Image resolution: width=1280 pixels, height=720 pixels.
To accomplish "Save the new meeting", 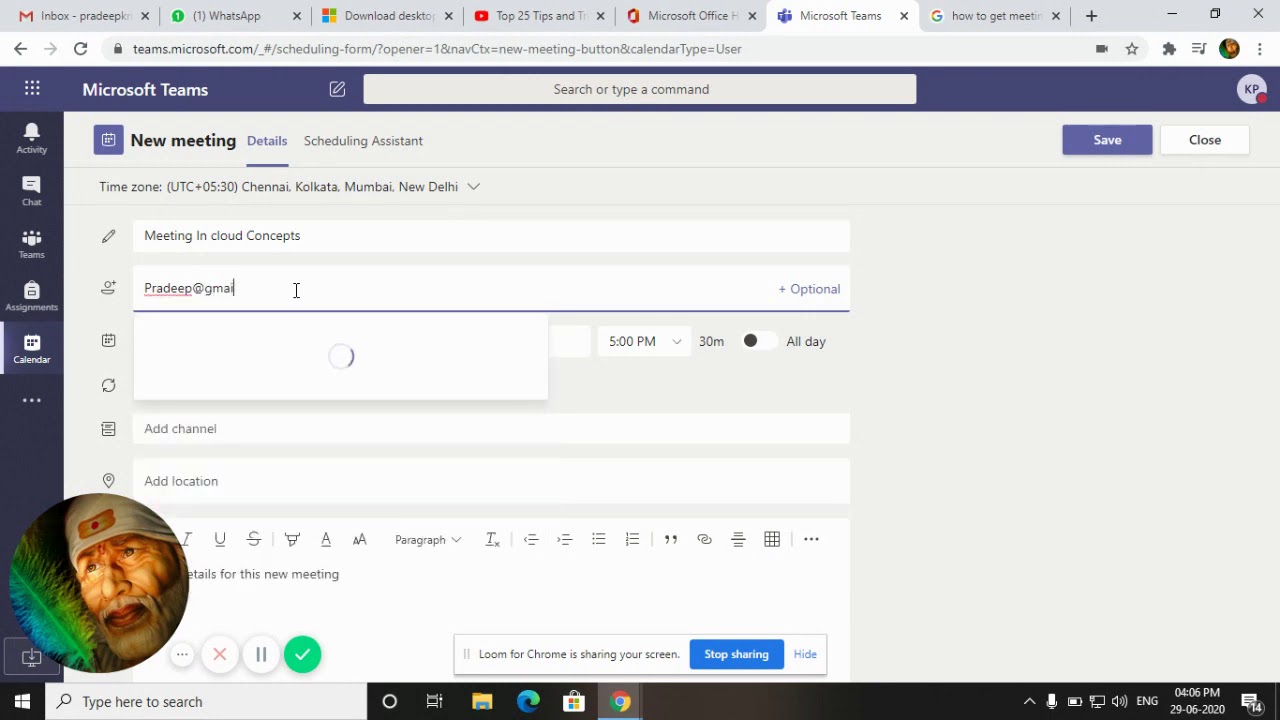I will [x=1107, y=140].
